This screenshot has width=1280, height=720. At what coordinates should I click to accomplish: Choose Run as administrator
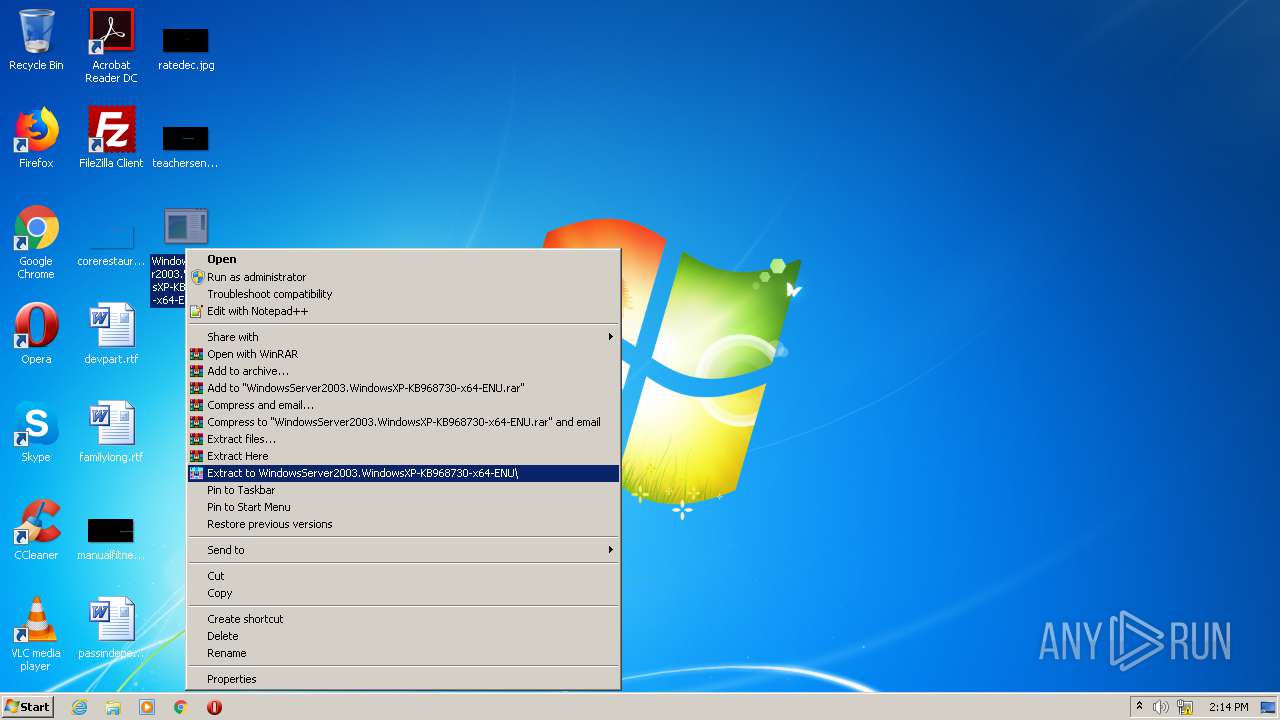(x=404, y=277)
